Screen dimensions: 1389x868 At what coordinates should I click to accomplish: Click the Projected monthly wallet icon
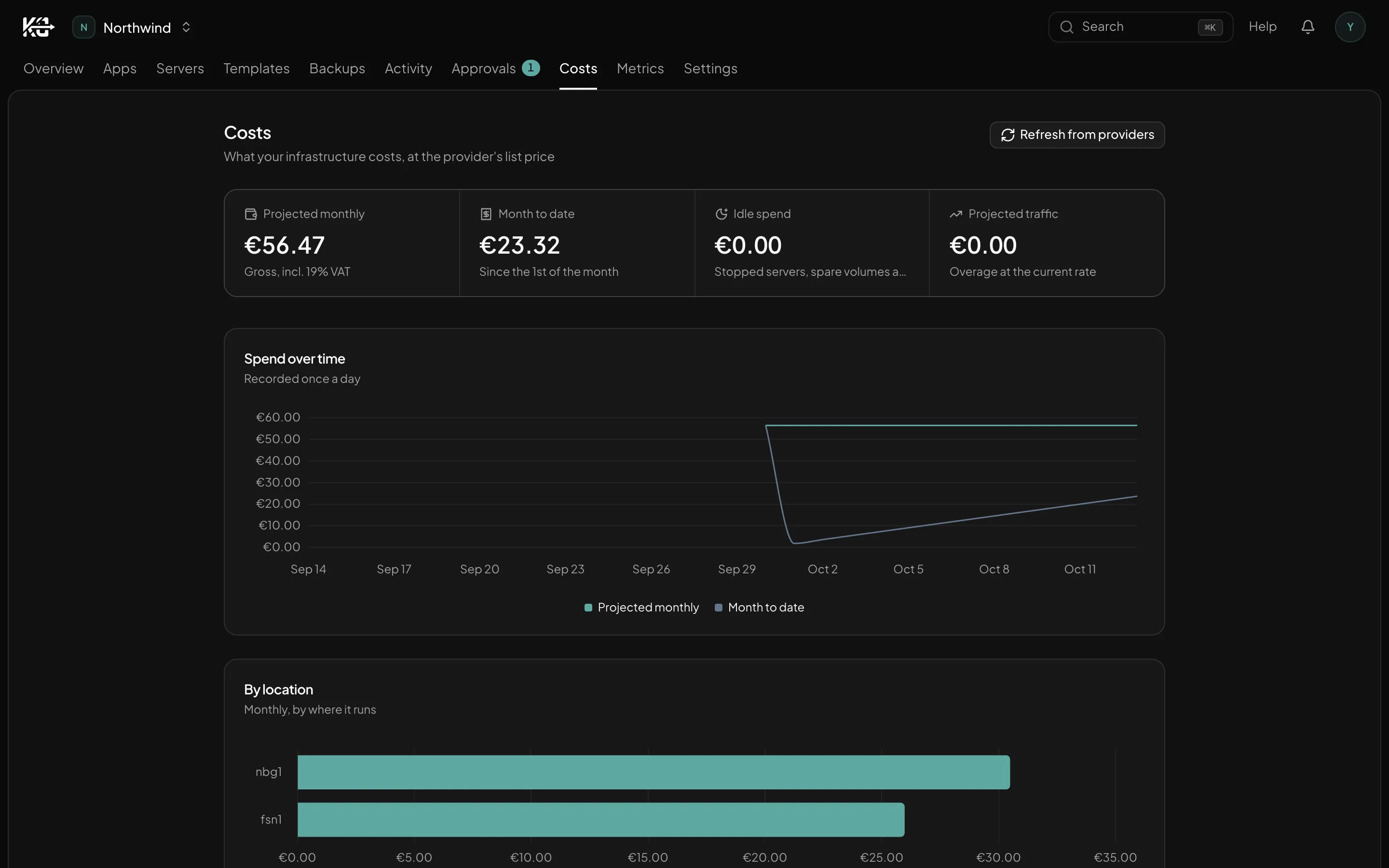coord(251,214)
